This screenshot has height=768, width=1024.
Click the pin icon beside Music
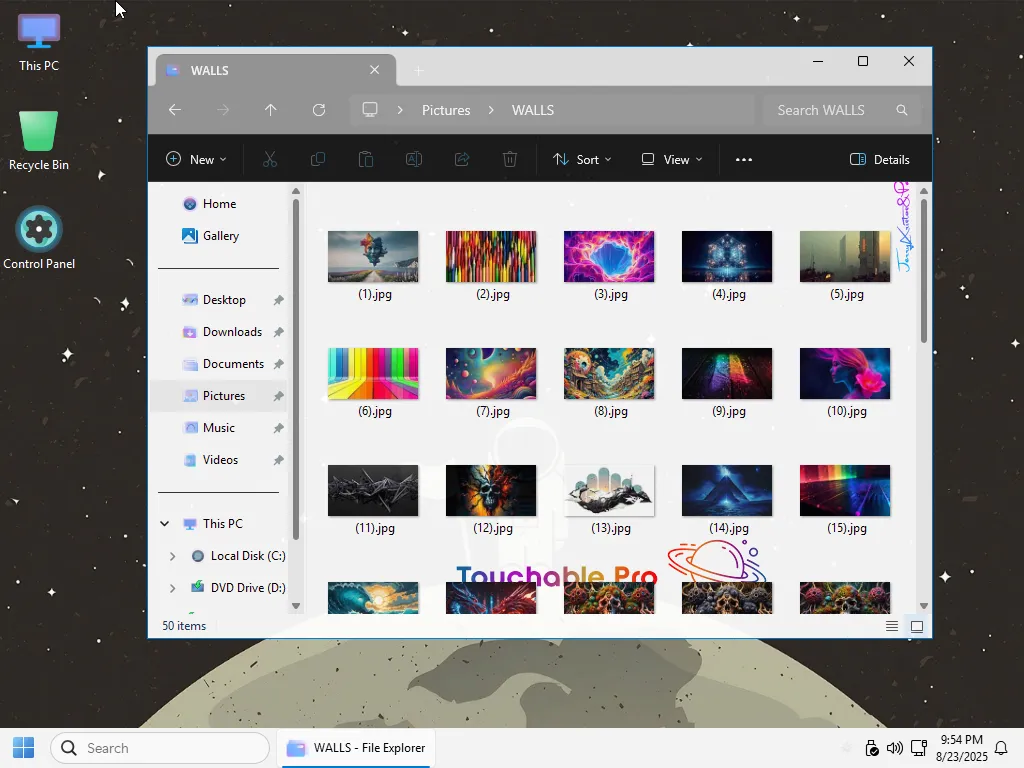278,428
